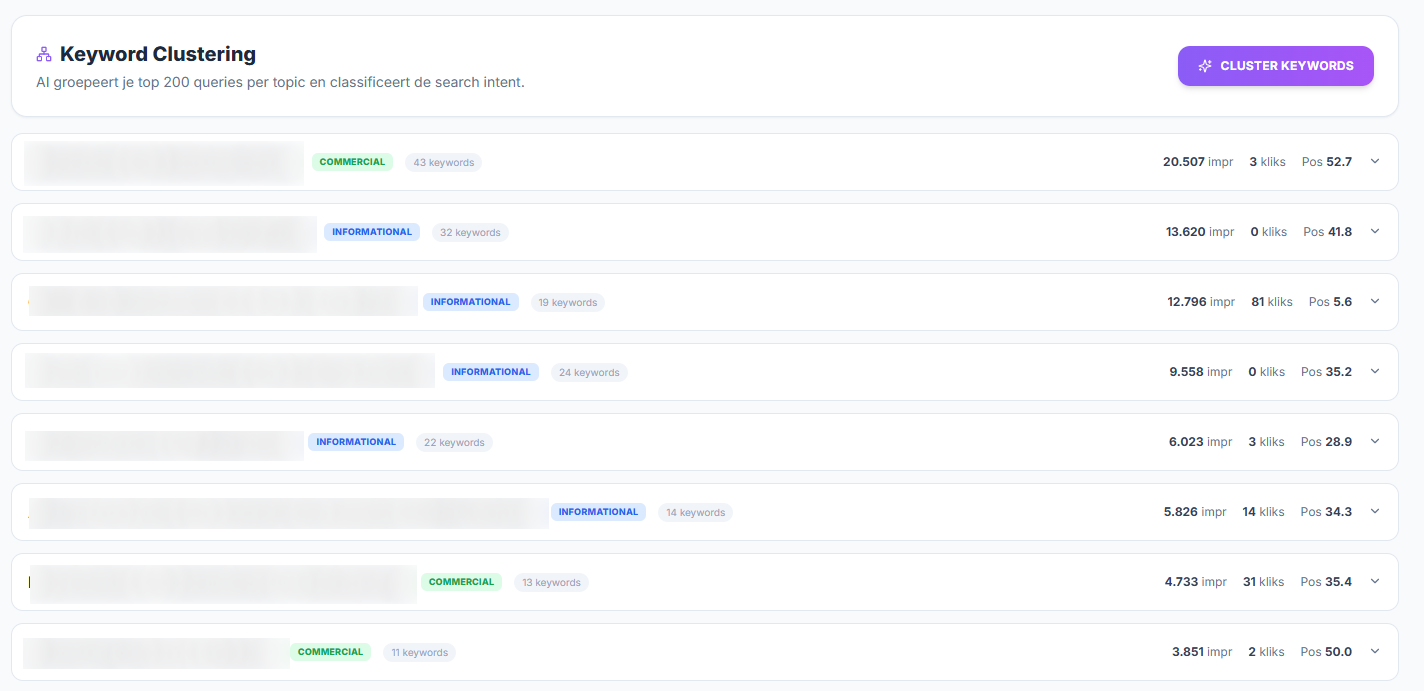Click the Cluster Keywords button
The height and width of the screenshot is (691, 1424).
[1275, 66]
